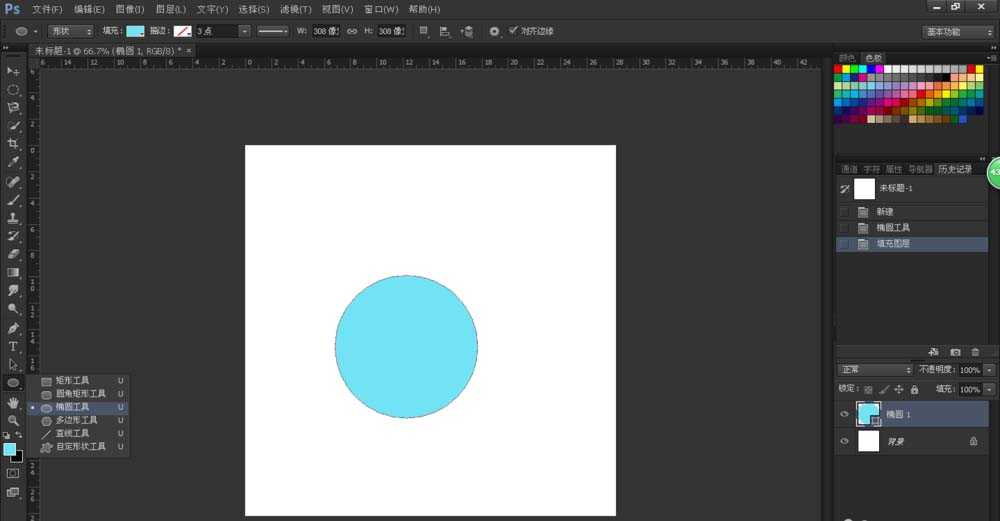1000x521 pixels.
Task: Open the geometry options gear icon
Action: pyautogui.click(x=494, y=31)
